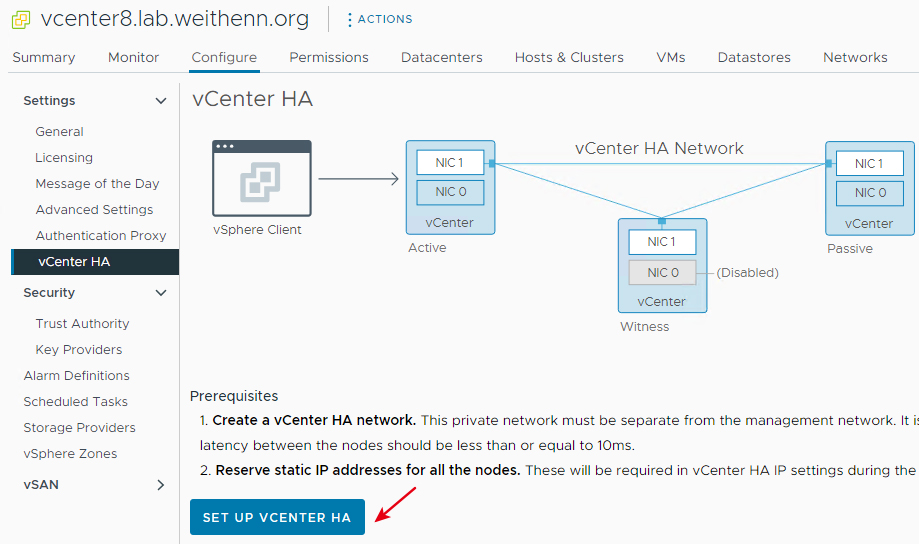Click NIC 1 on the Passive vCenter node
The height and width of the screenshot is (544, 919).
pos(870,164)
